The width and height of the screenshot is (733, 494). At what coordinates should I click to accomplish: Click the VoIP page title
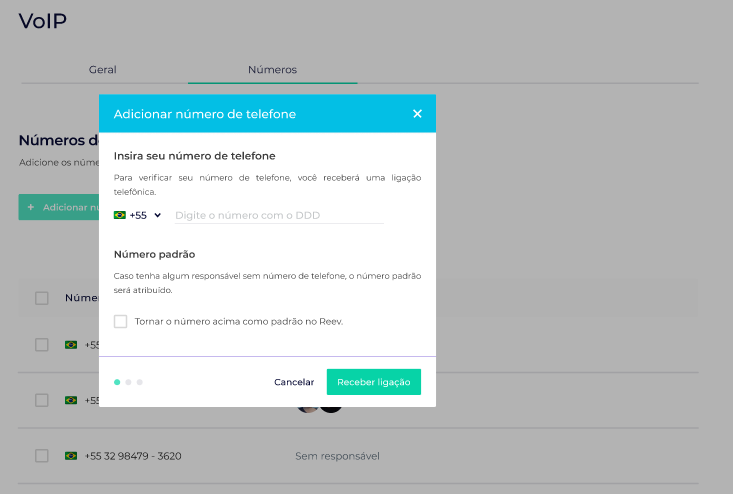[x=43, y=21]
